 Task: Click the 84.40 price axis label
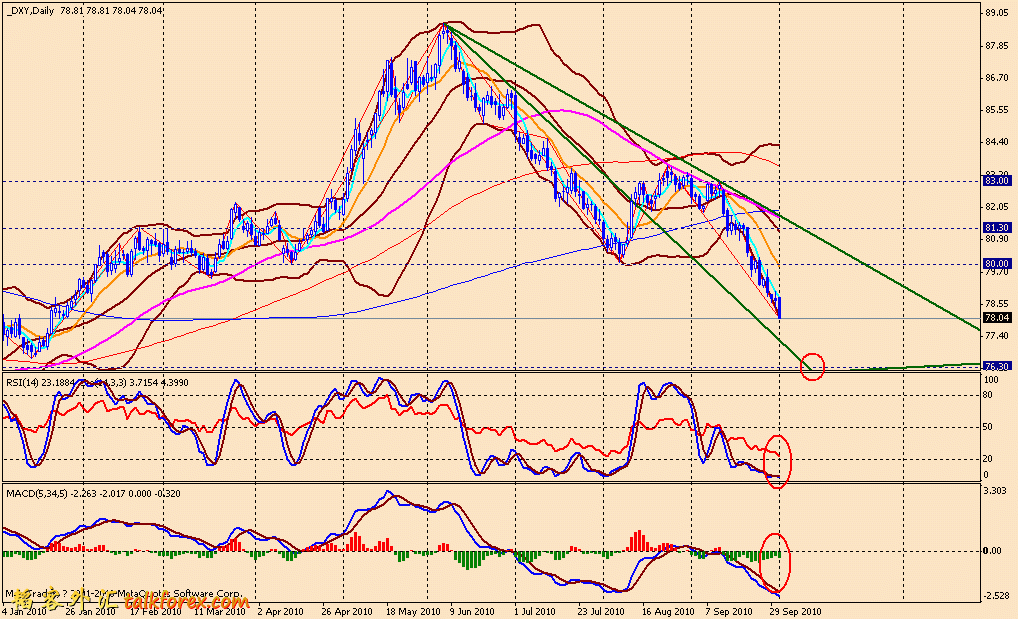coord(995,142)
